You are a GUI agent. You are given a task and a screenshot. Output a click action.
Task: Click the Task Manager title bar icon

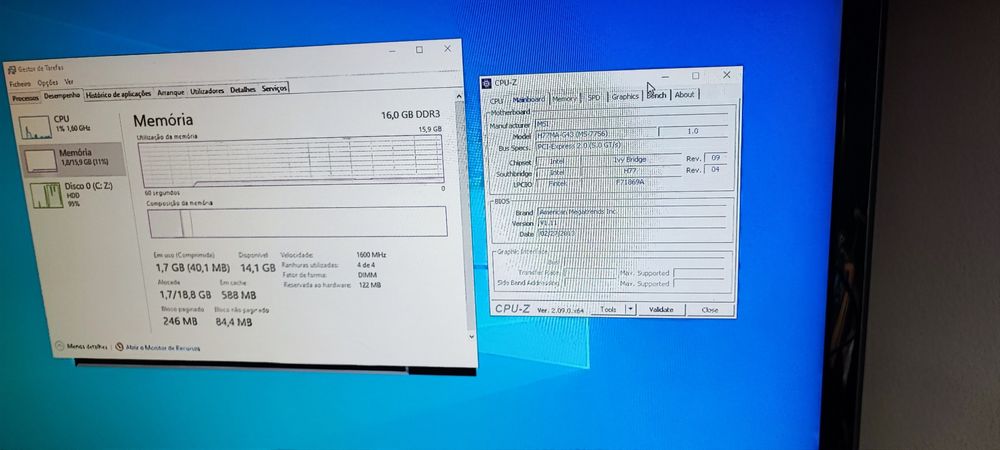tap(11, 69)
